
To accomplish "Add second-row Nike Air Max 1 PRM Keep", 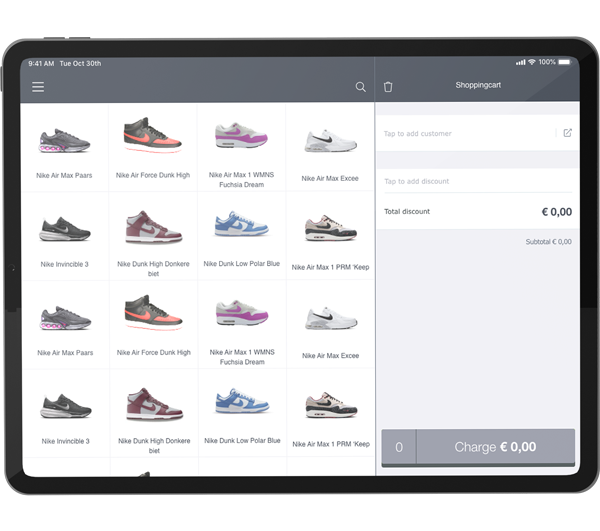I will pyautogui.click(x=330, y=236).
